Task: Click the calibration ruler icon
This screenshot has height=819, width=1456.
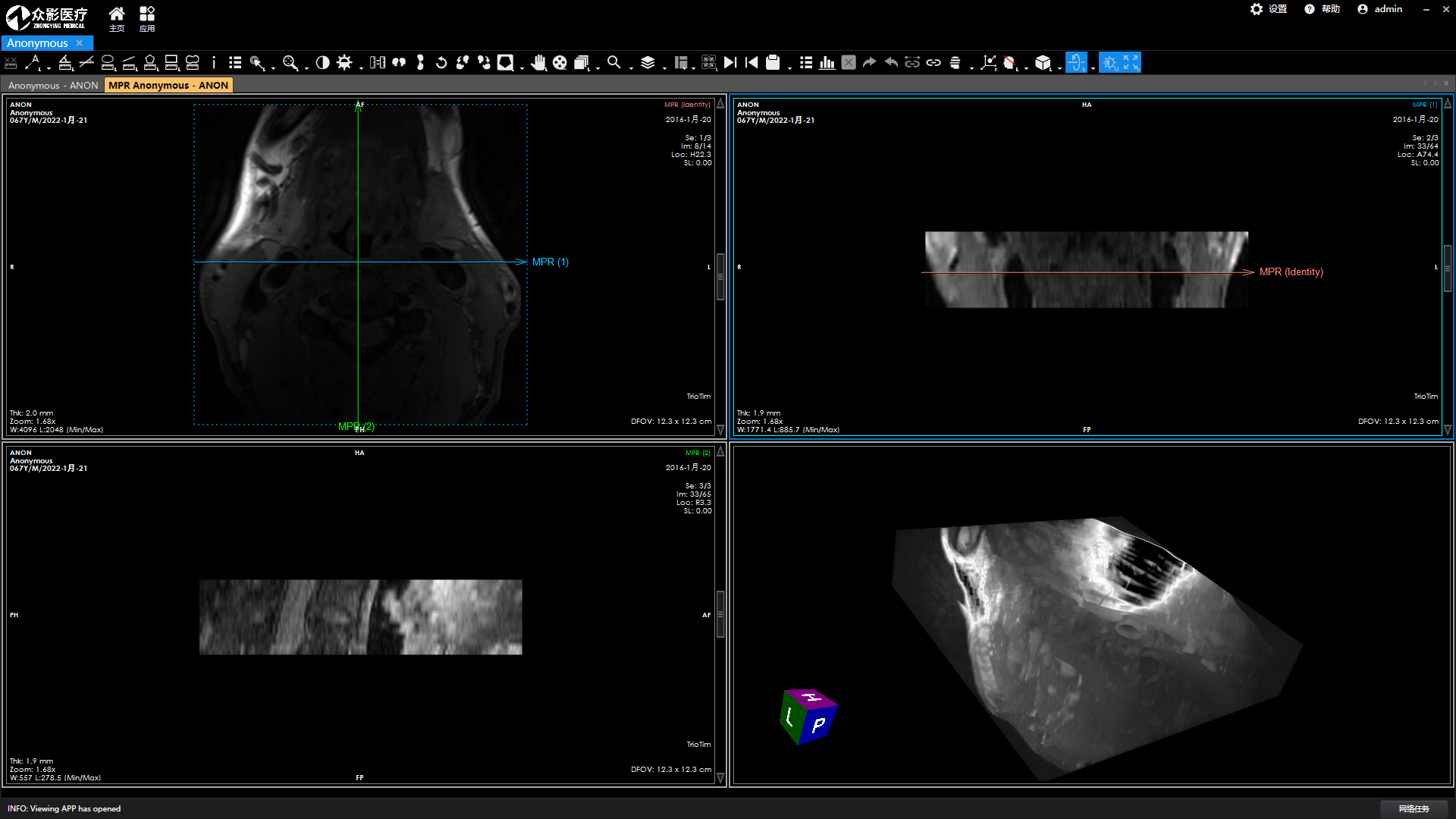Action: 378,63
